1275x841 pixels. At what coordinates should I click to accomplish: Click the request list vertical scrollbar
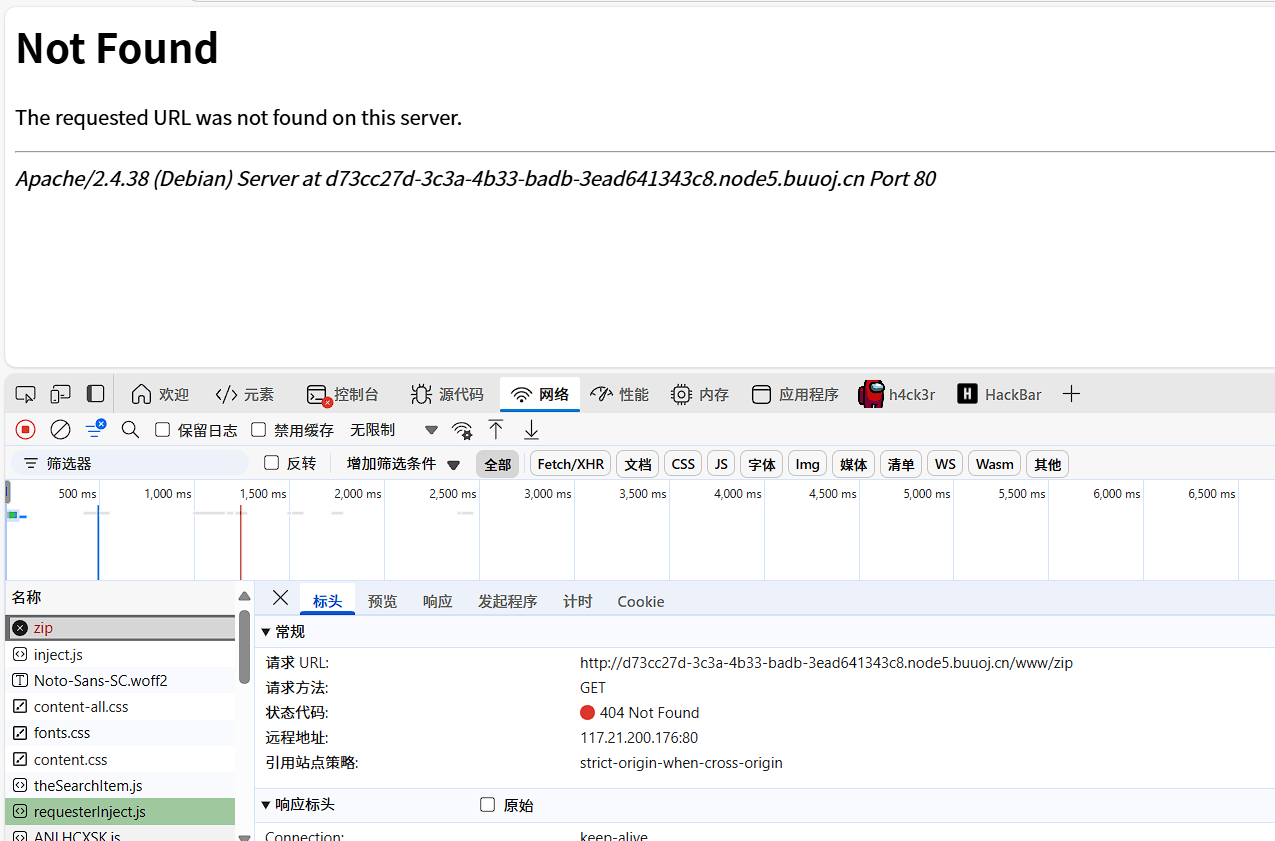244,650
